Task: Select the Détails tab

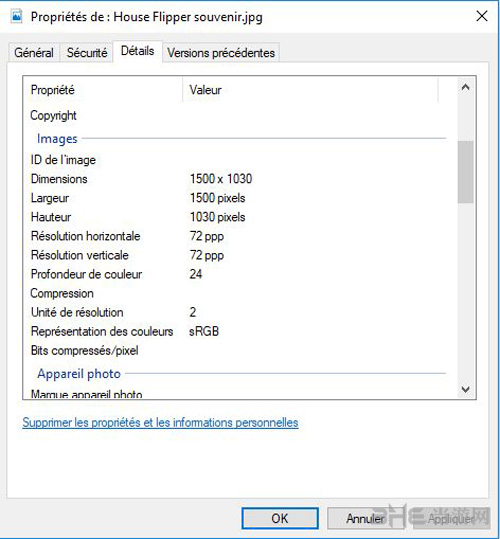Action: 137,51
